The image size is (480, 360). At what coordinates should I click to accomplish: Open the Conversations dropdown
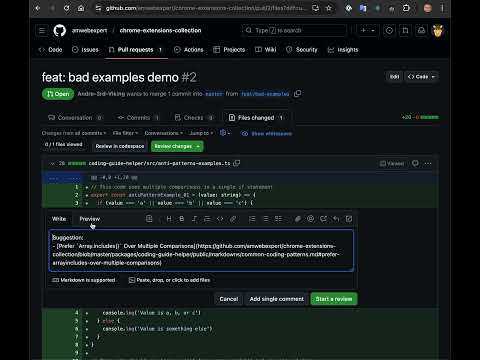pos(164,133)
